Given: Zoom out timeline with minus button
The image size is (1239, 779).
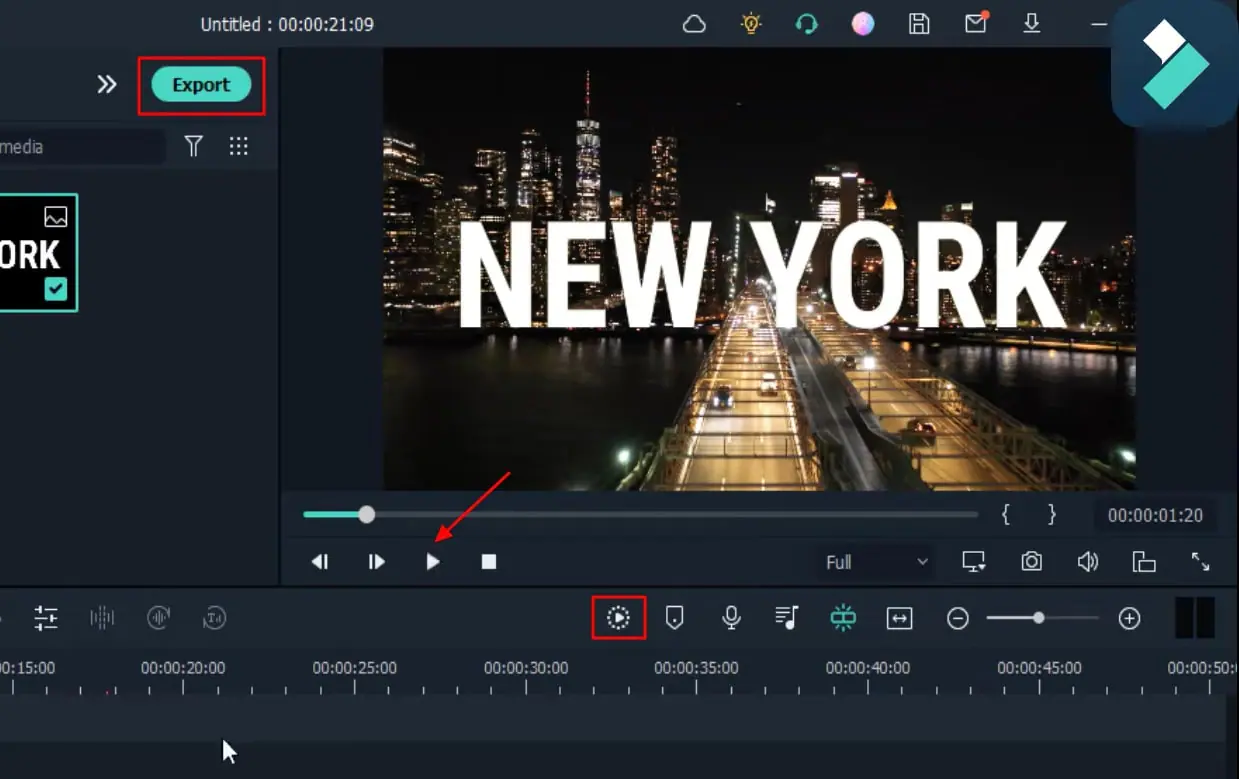Looking at the screenshot, I should [958, 619].
